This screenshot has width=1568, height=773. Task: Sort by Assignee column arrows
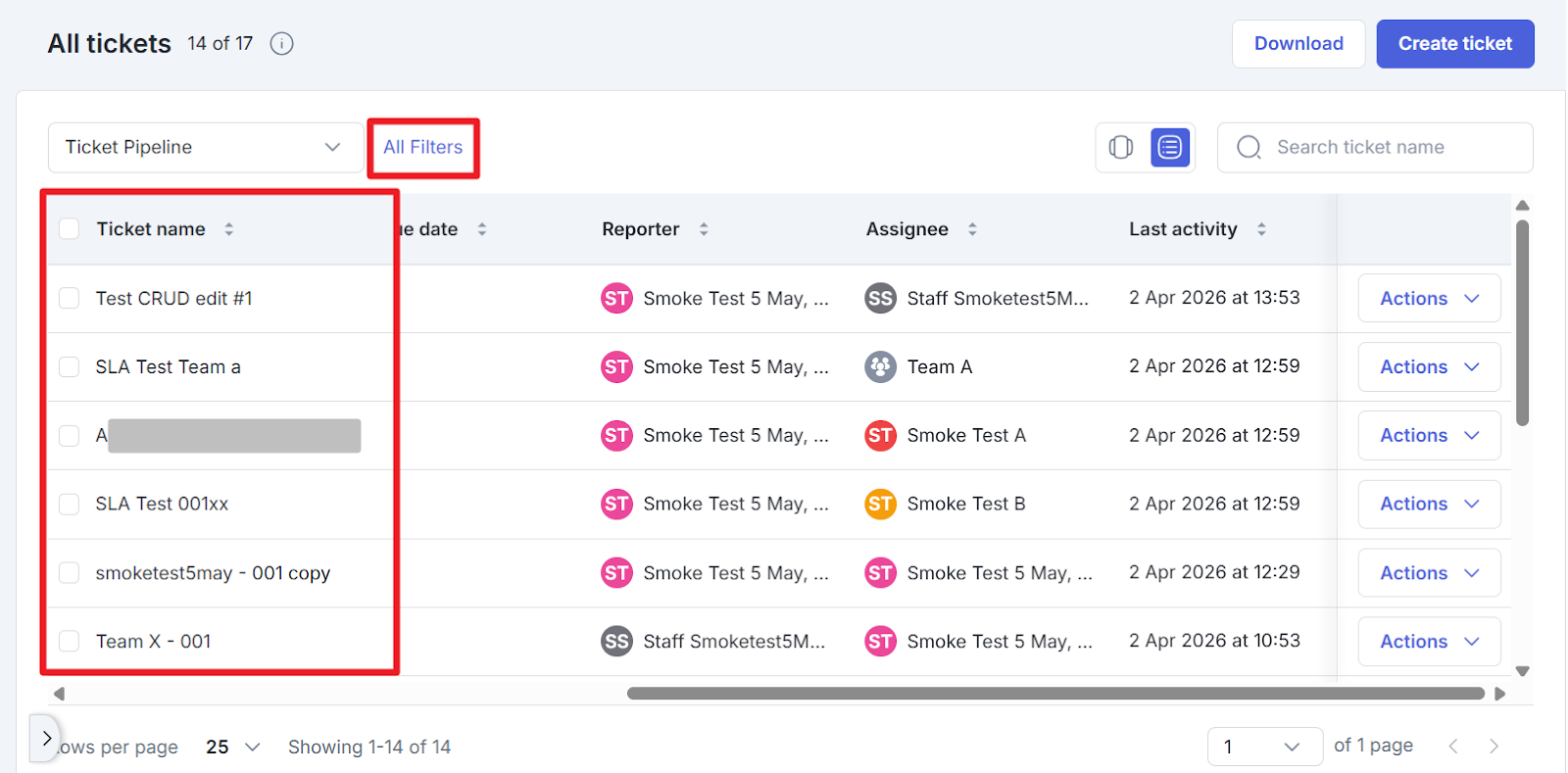coord(972,229)
